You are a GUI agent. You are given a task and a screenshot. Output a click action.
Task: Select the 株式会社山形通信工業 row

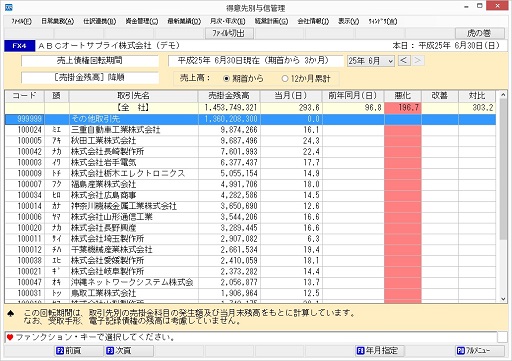[x=250, y=217]
